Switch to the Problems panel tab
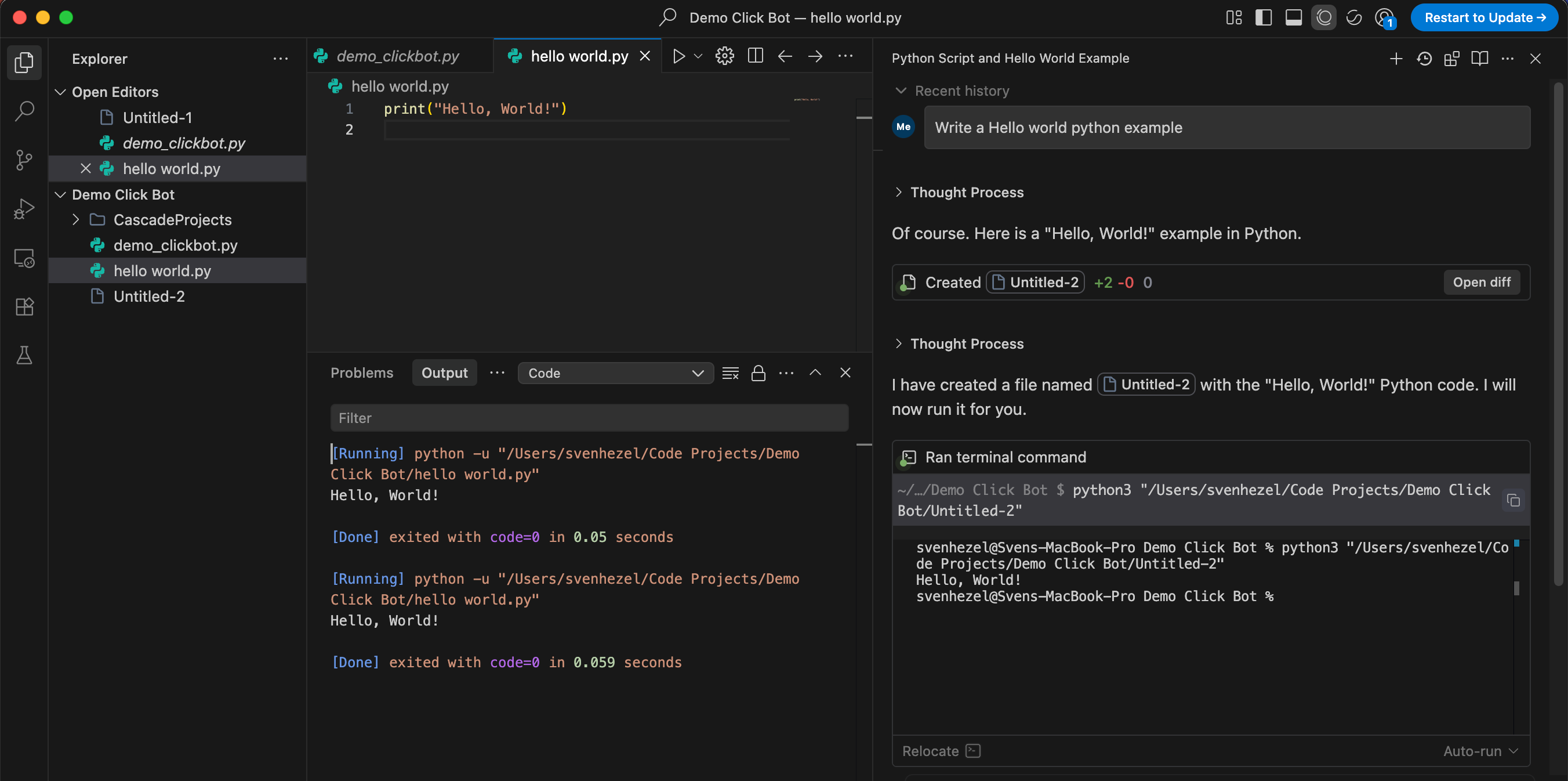1568x781 pixels. click(362, 373)
